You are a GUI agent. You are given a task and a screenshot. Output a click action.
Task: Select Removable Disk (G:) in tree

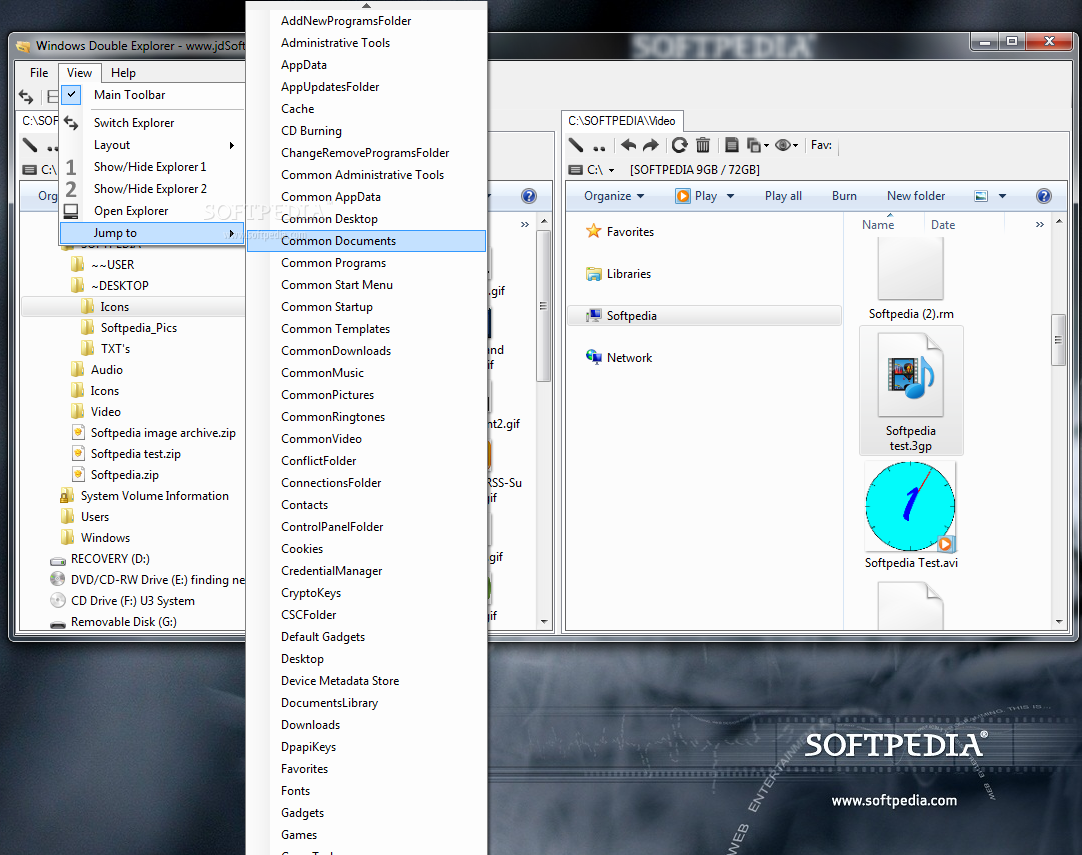(124, 622)
